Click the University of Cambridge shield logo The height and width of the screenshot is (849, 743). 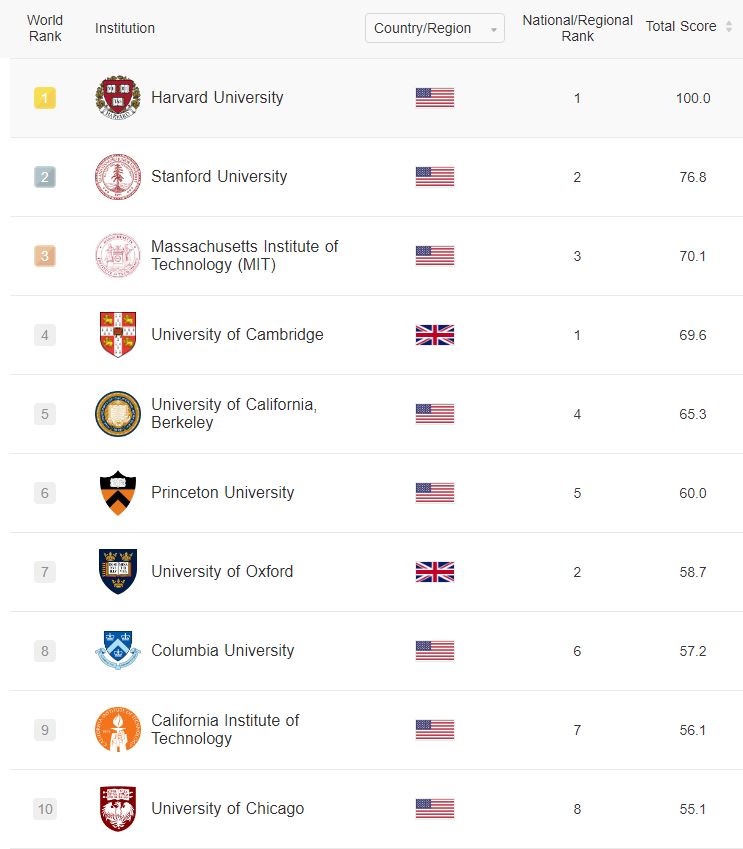pyautogui.click(x=118, y=335)
